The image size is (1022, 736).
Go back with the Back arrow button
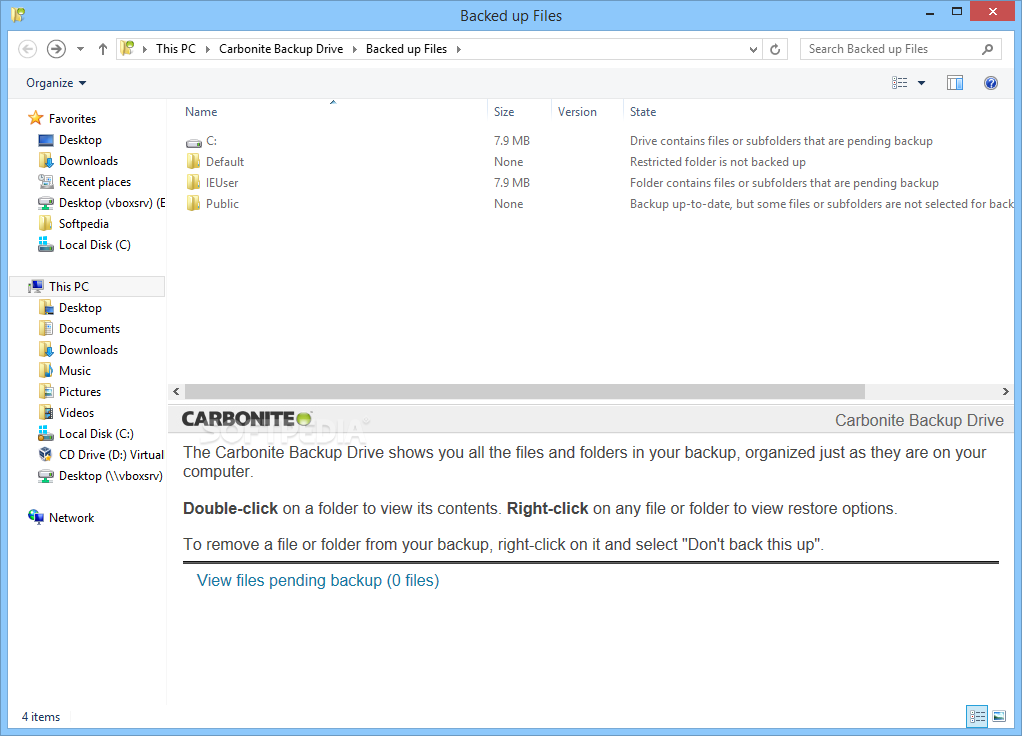tap(27, 49)
